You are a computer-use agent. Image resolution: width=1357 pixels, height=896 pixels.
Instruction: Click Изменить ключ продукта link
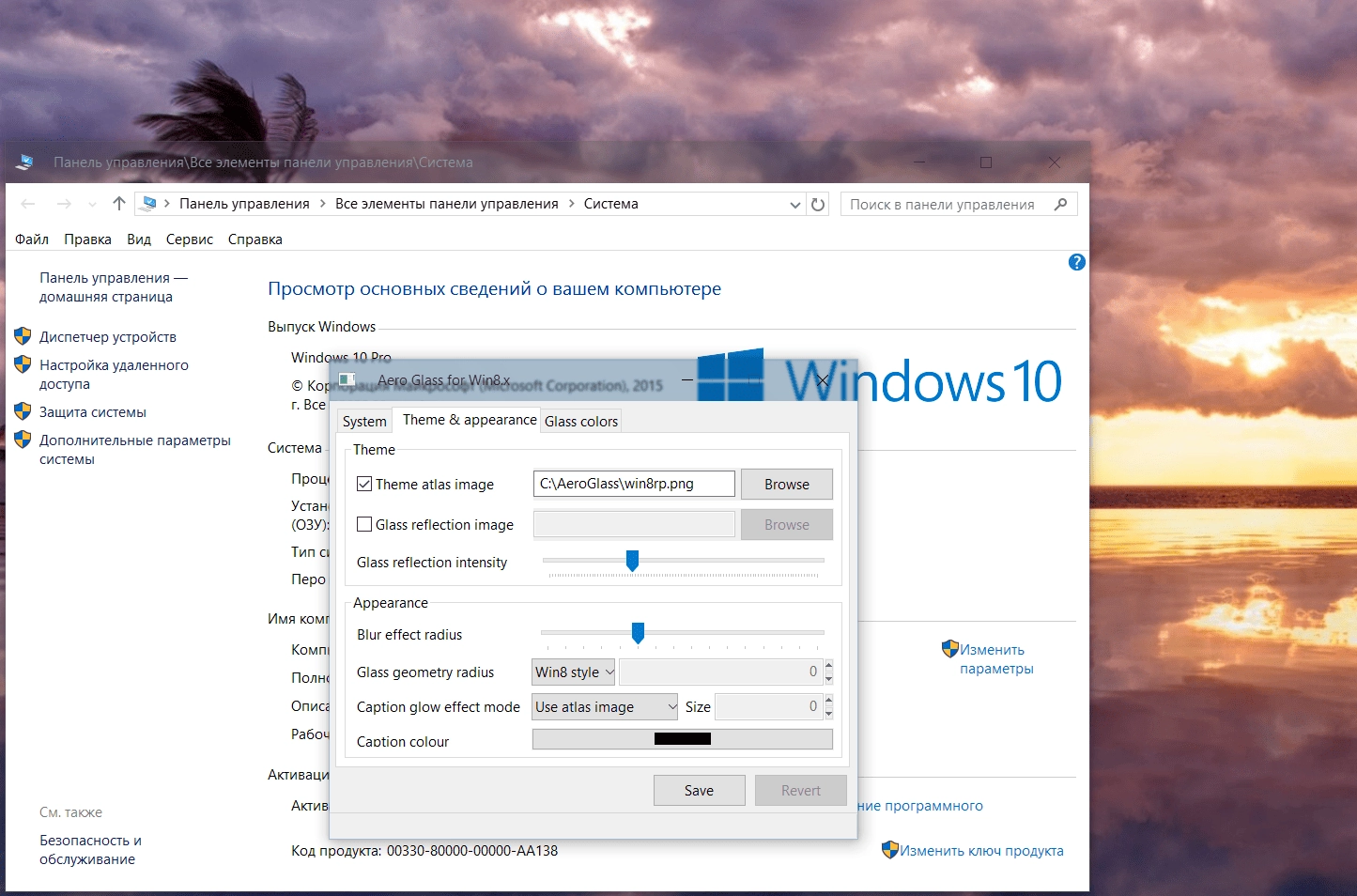(981, 851)
